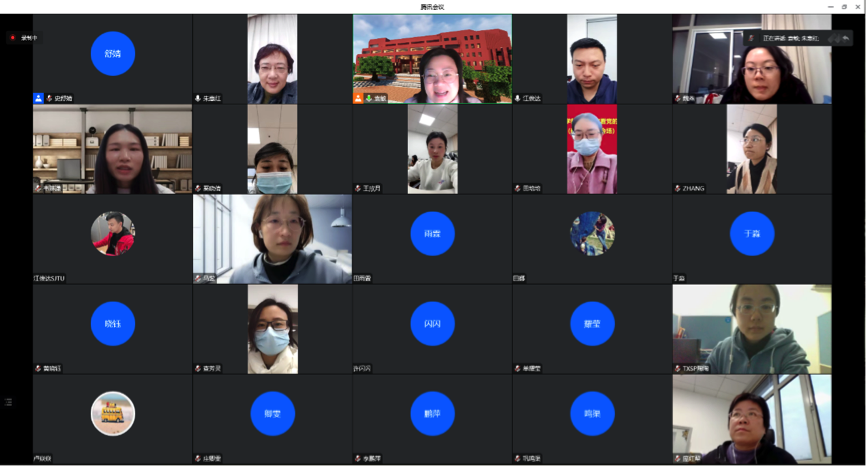Click the muted mic icon beside TJGP

tap(678, 368)
